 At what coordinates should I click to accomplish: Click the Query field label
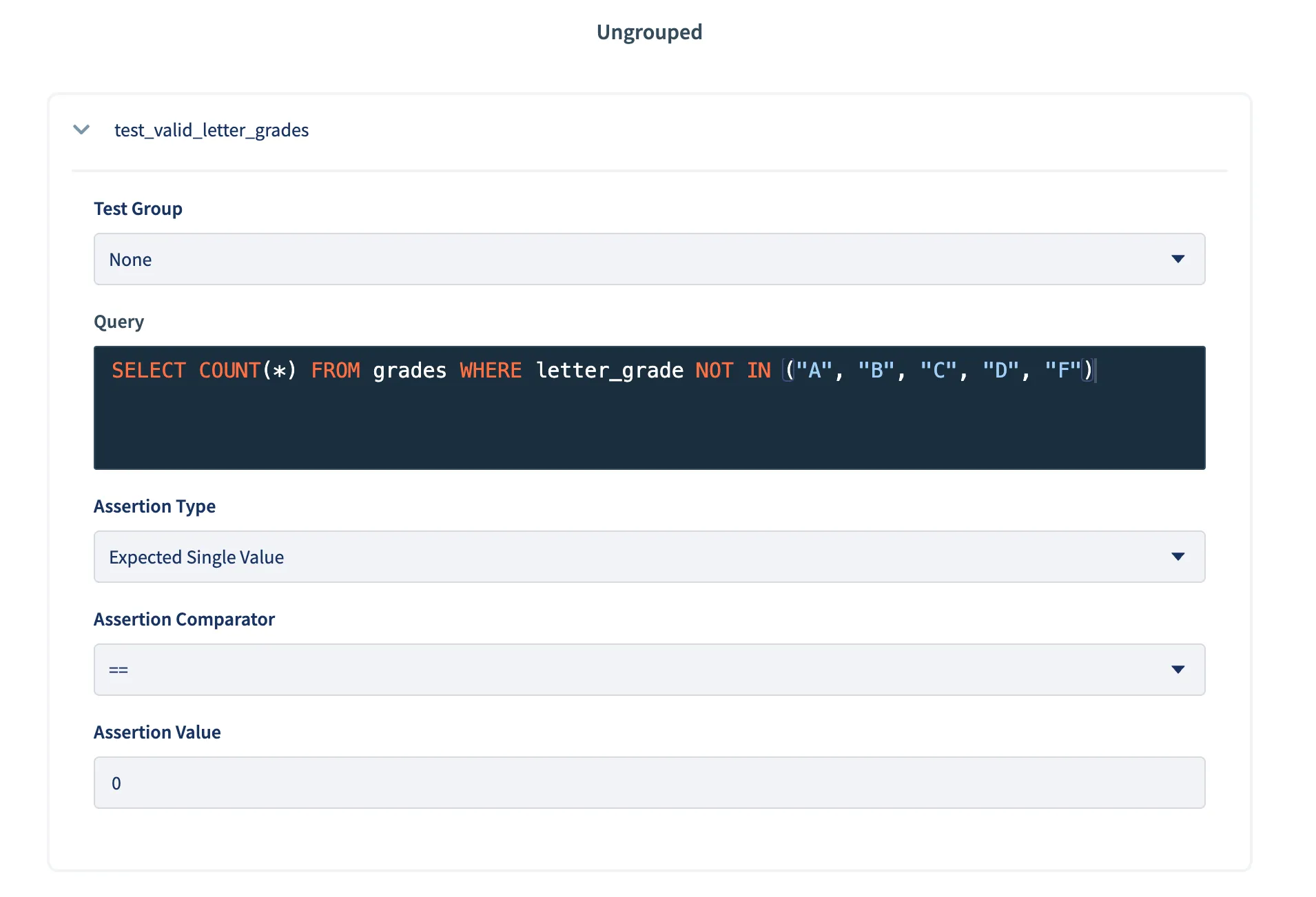119,322
